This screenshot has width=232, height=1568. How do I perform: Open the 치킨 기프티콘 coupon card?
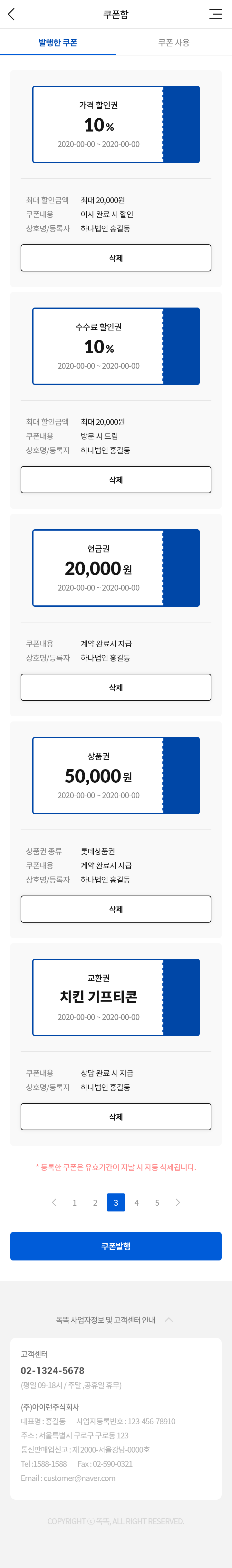point(116,997)
